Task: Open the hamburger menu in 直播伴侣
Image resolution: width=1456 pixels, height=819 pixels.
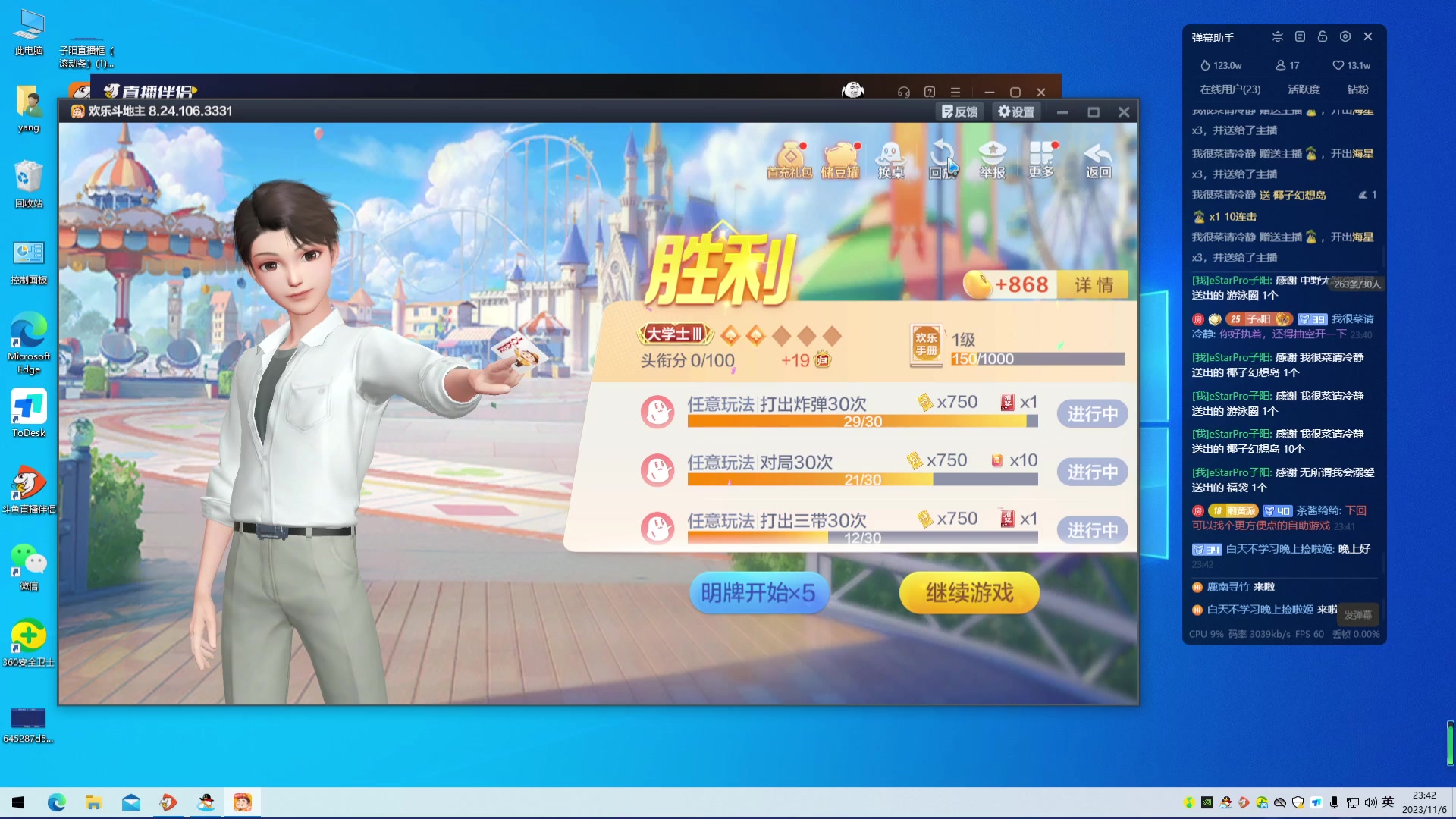Action: click(x=955, y=92)
